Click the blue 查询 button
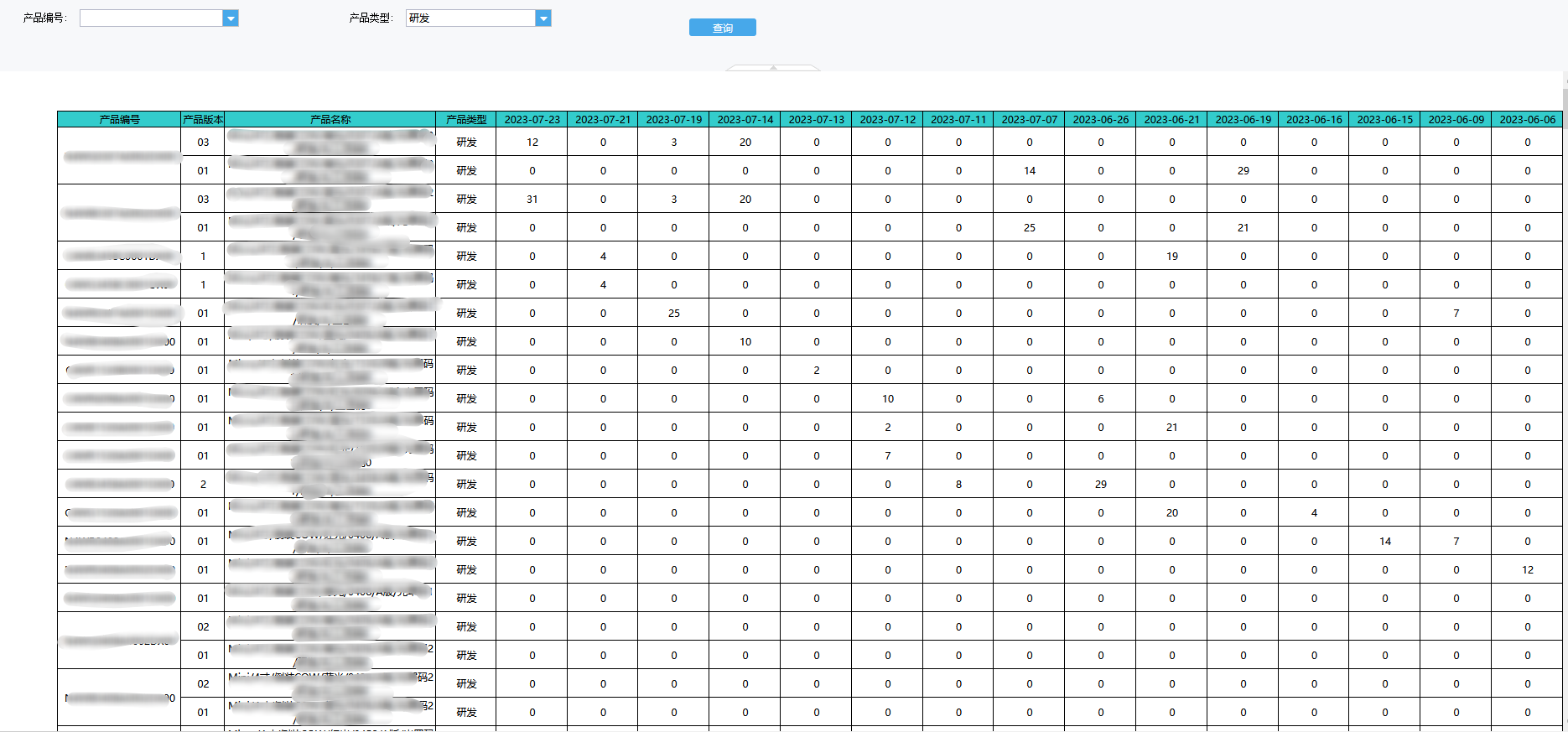The image size is (1568, 732). 723,28
